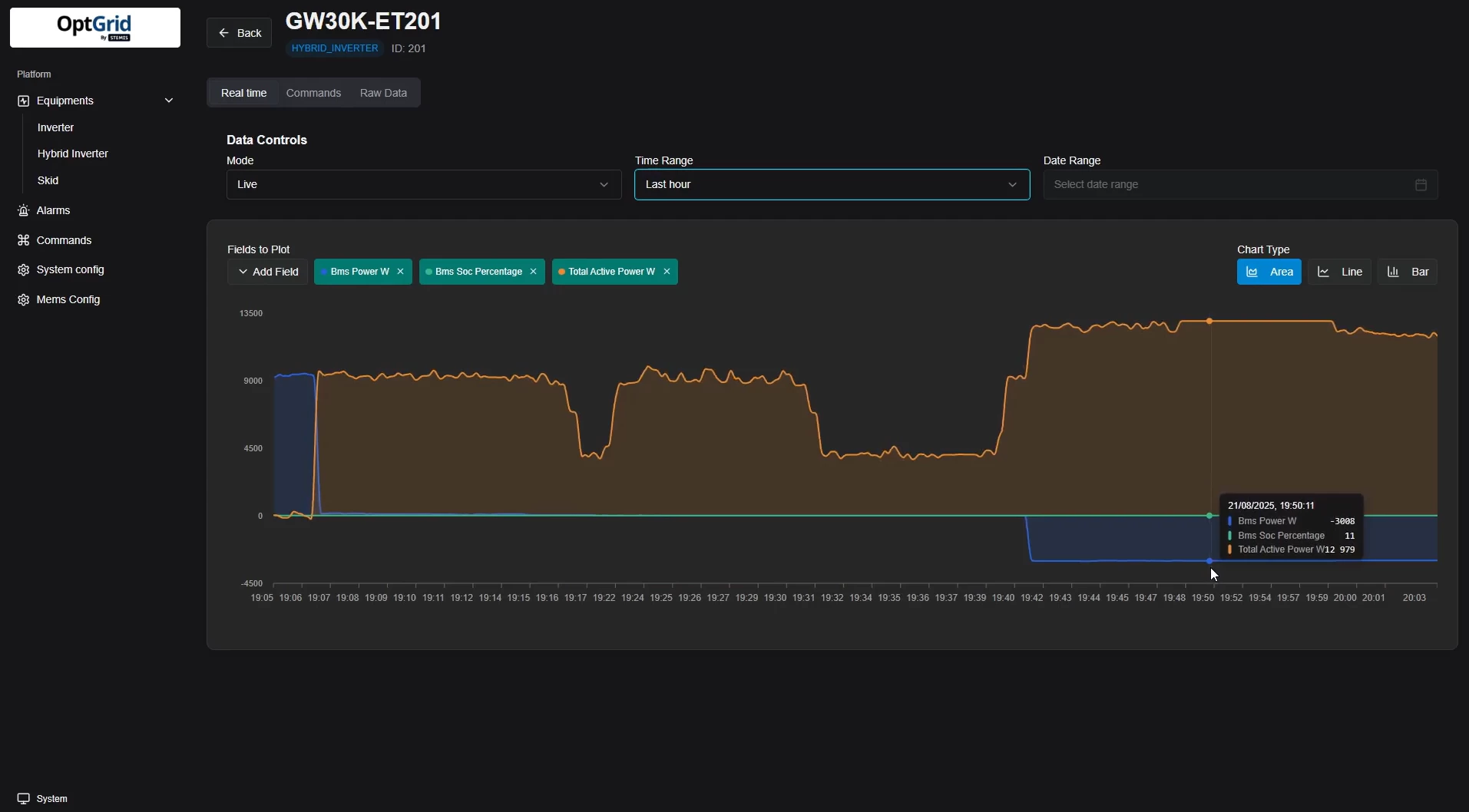Click the System config gear icon
This screenshot has height=812, width=1469.
23,270
